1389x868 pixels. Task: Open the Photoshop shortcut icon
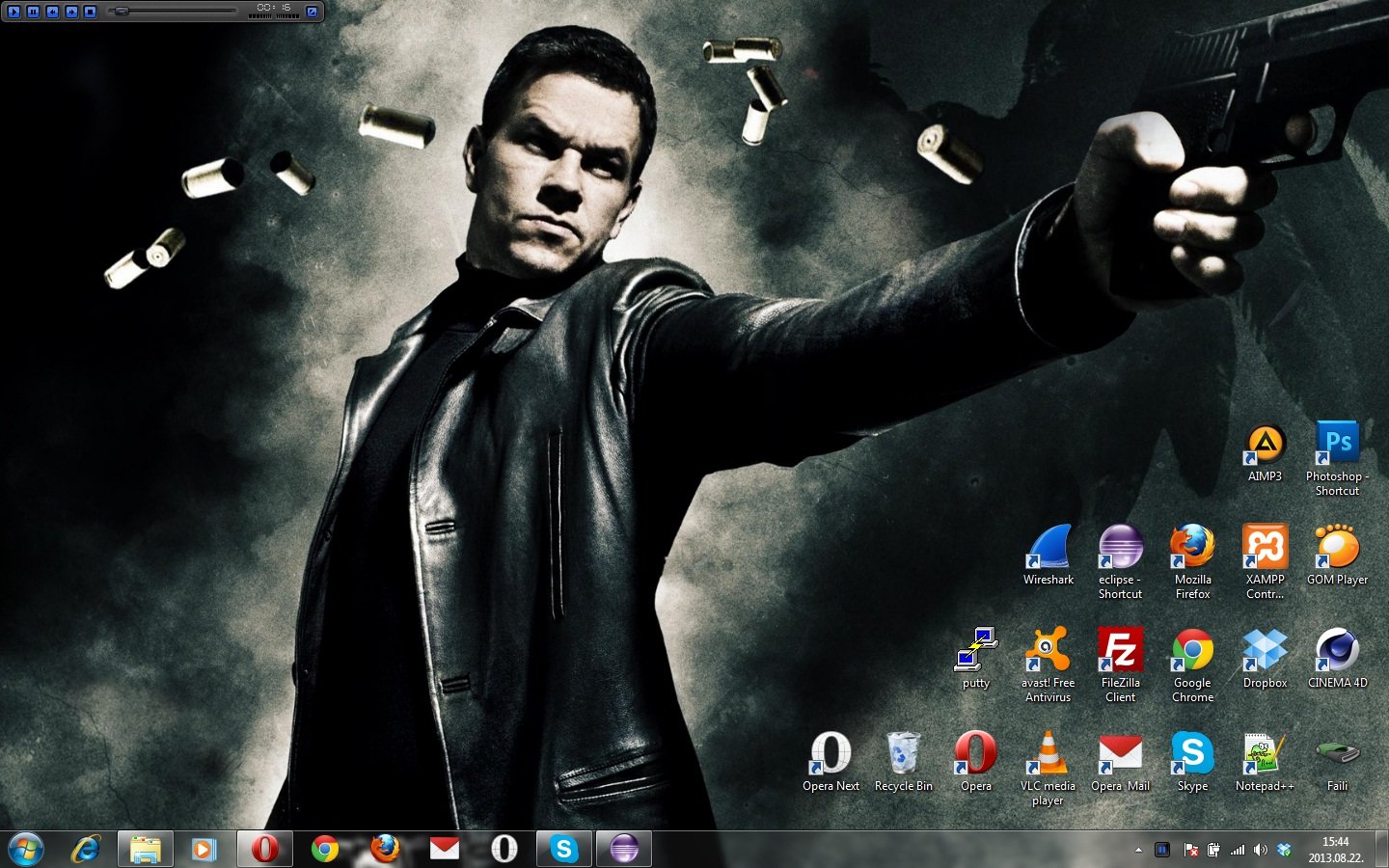click(x=1337, y=445)
